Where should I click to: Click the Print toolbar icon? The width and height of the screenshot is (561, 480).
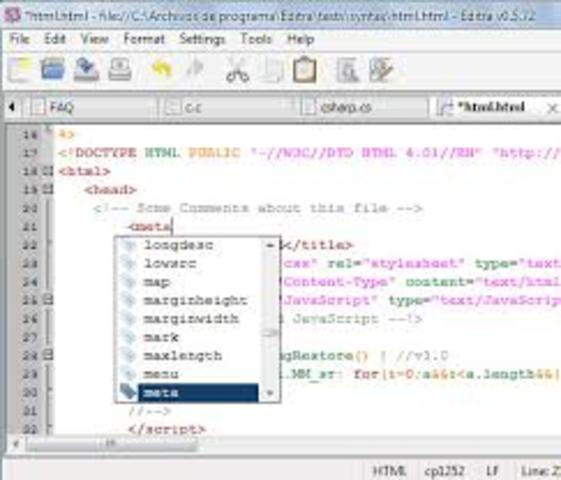coord(120,69)
